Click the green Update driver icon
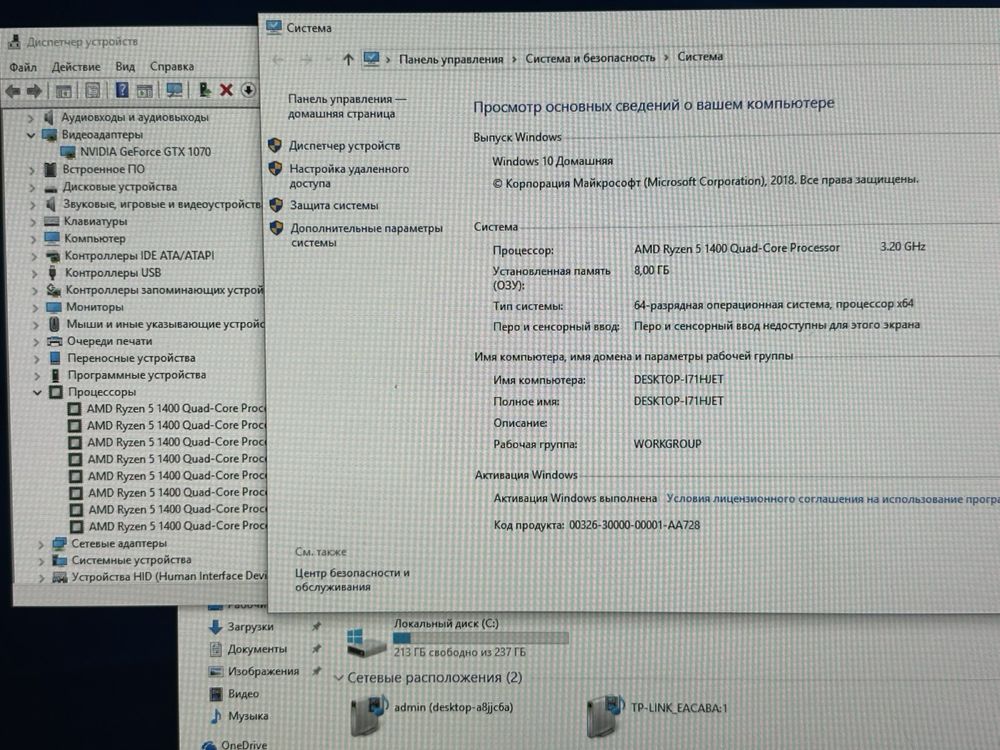 click(205, 90)
